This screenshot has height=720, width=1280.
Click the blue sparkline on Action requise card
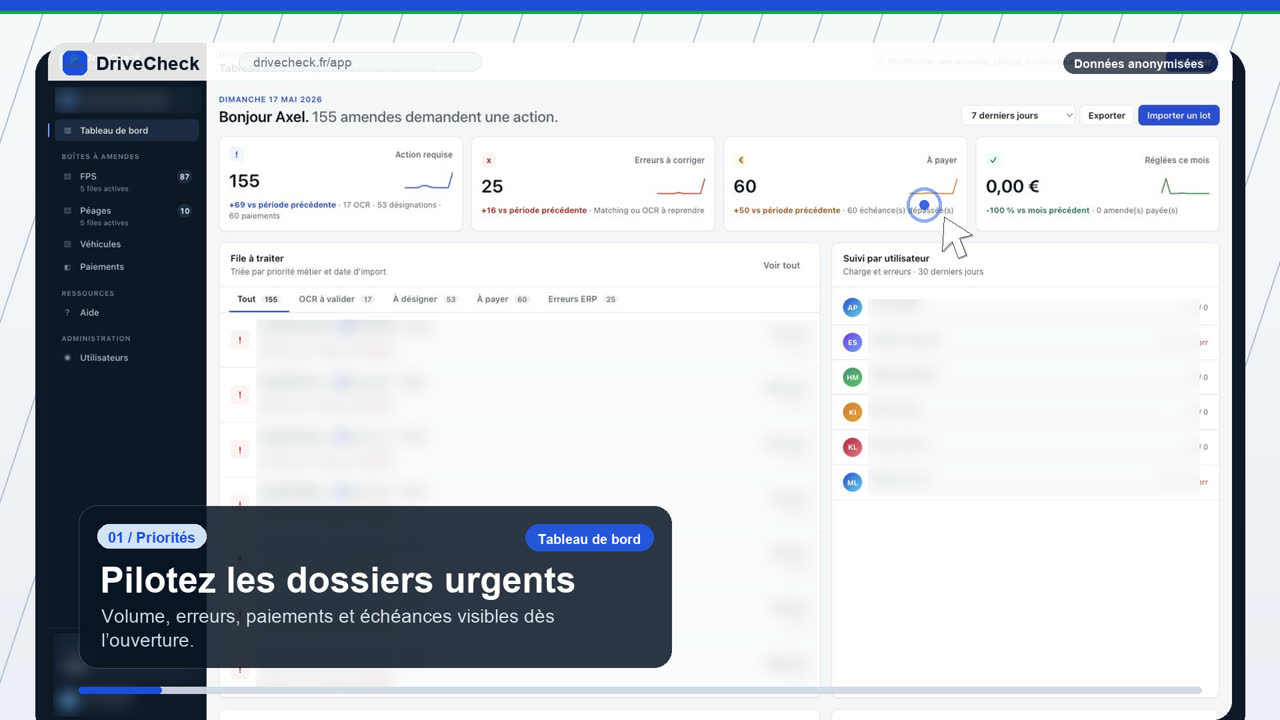(x=428, y=182)
